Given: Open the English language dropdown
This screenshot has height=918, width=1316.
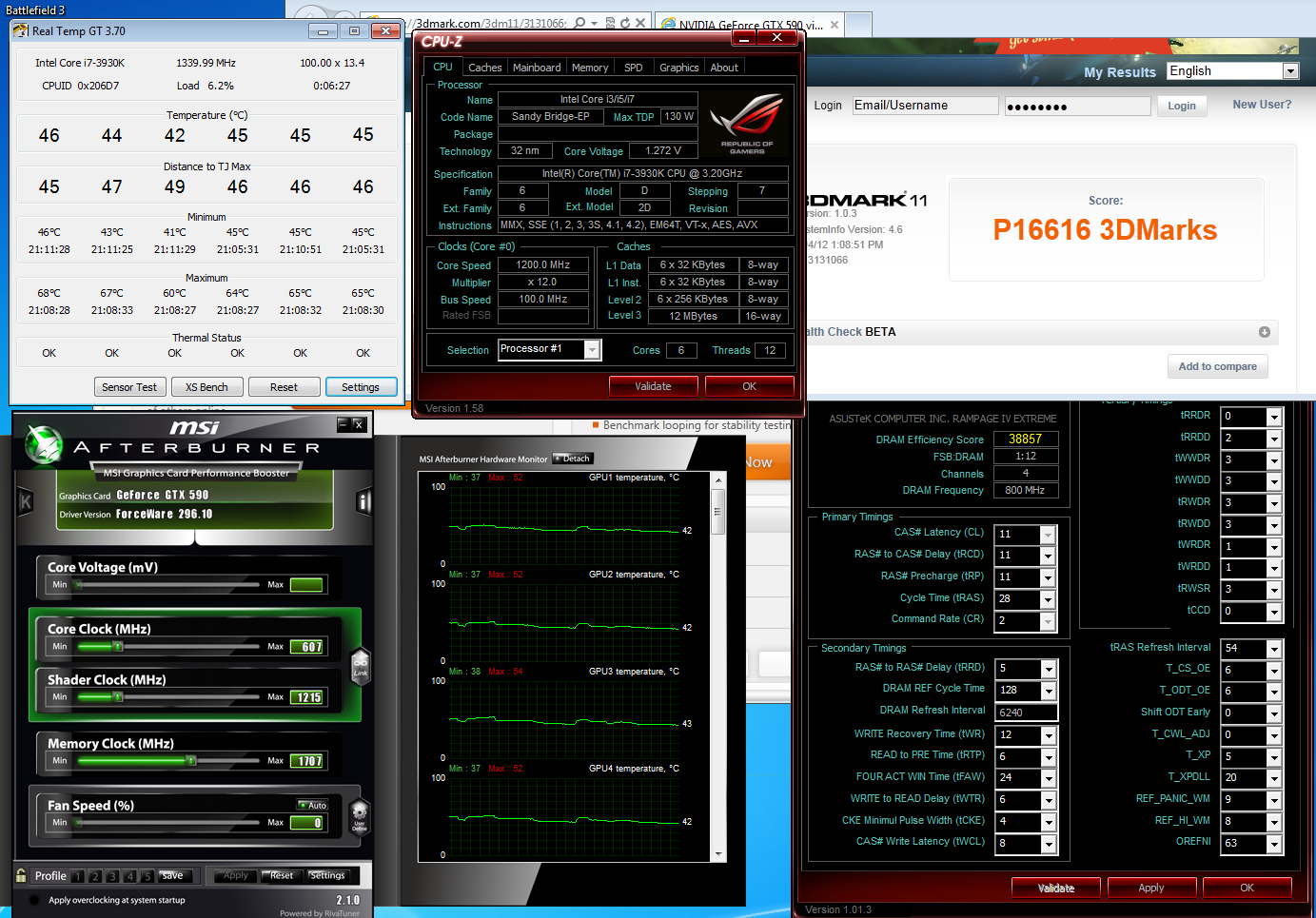Looking at the screenshot, I should pos(1290,71).
